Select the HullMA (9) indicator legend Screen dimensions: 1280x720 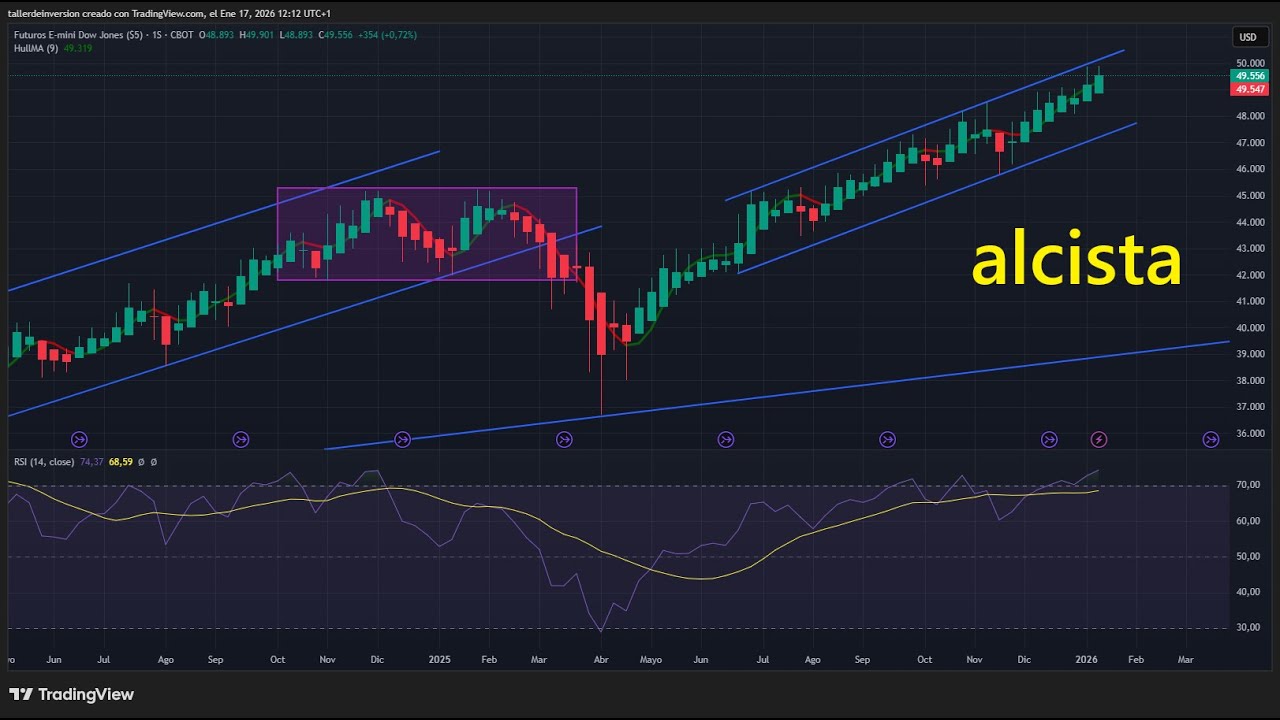click(36, 48)
